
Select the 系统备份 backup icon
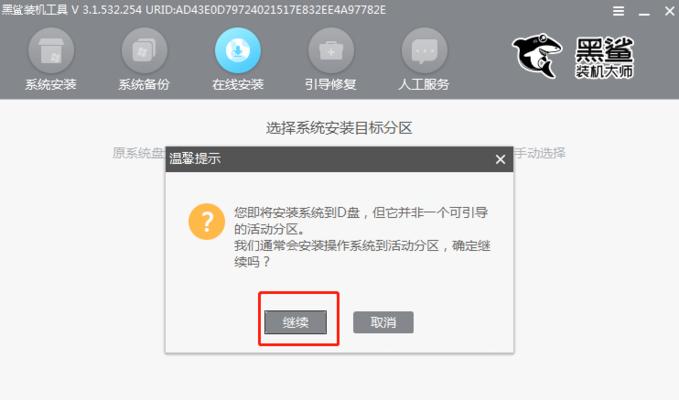[x=144, y=51]
